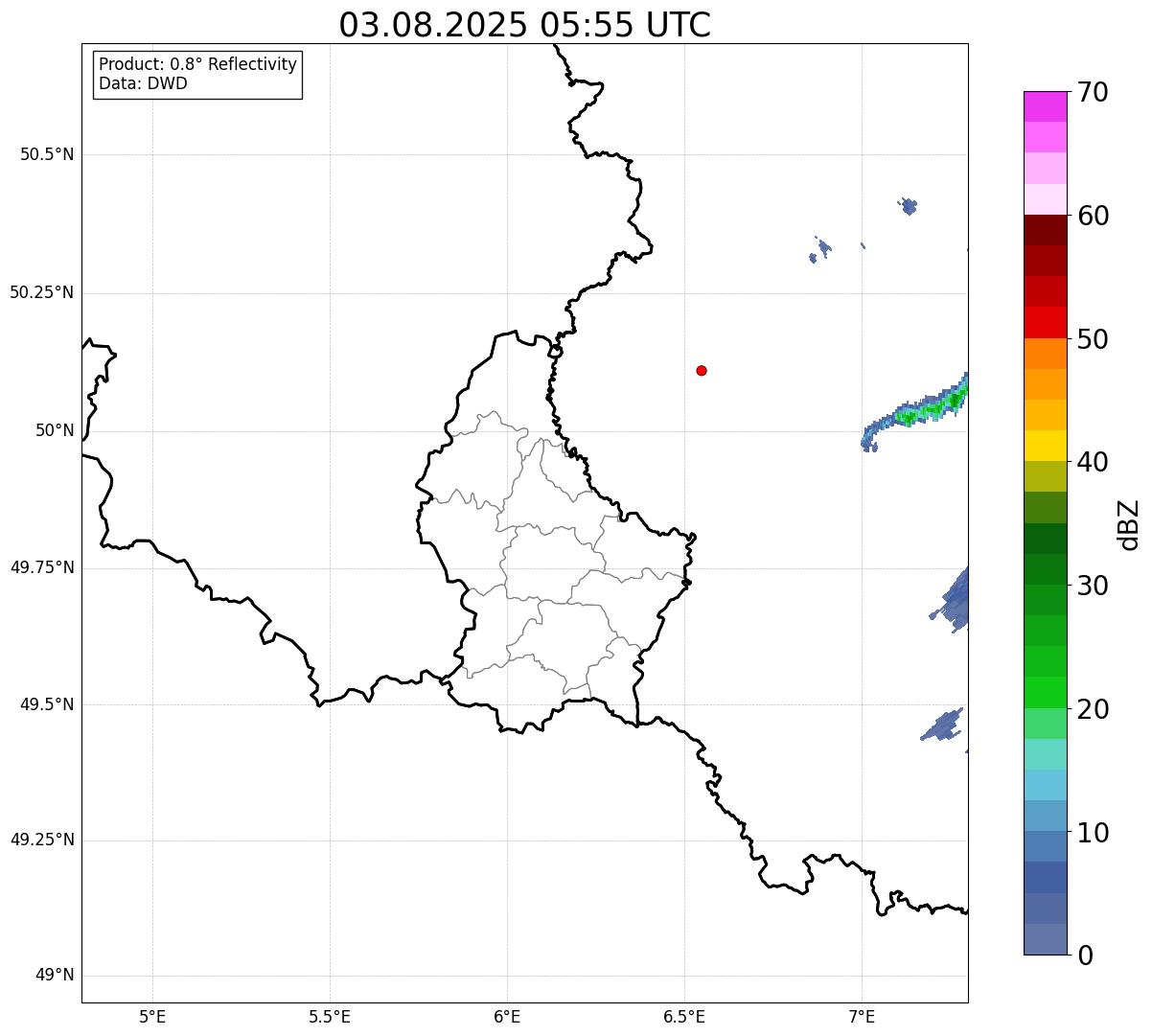Click the longitude label "6°E"
The width and height of the screenshot is (1152, 1036).
[507, 1016]
